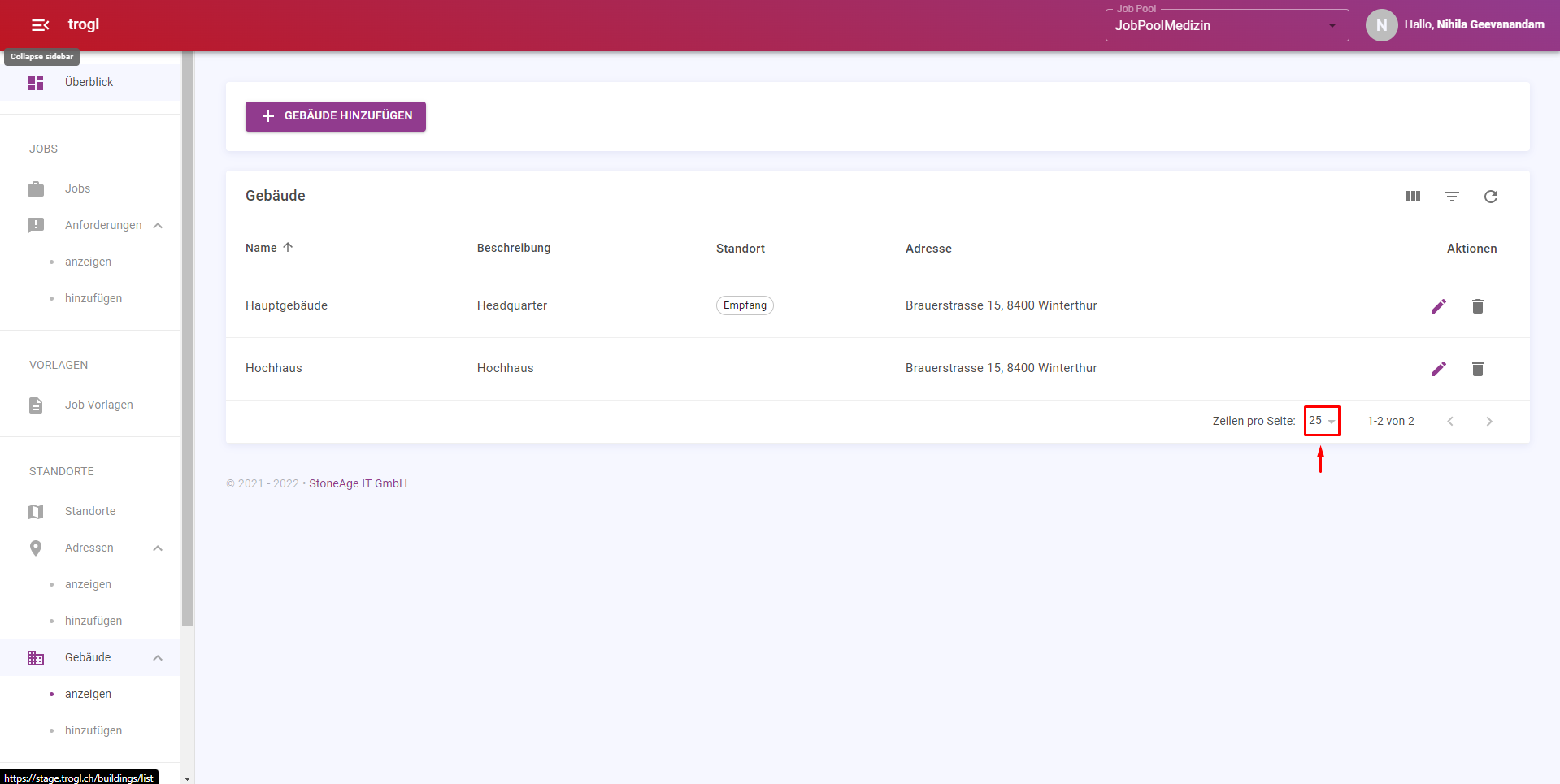Screen dimensions: 1560x784
Task: Sort by the Beschreibung column header
Action: click(514, 248)
